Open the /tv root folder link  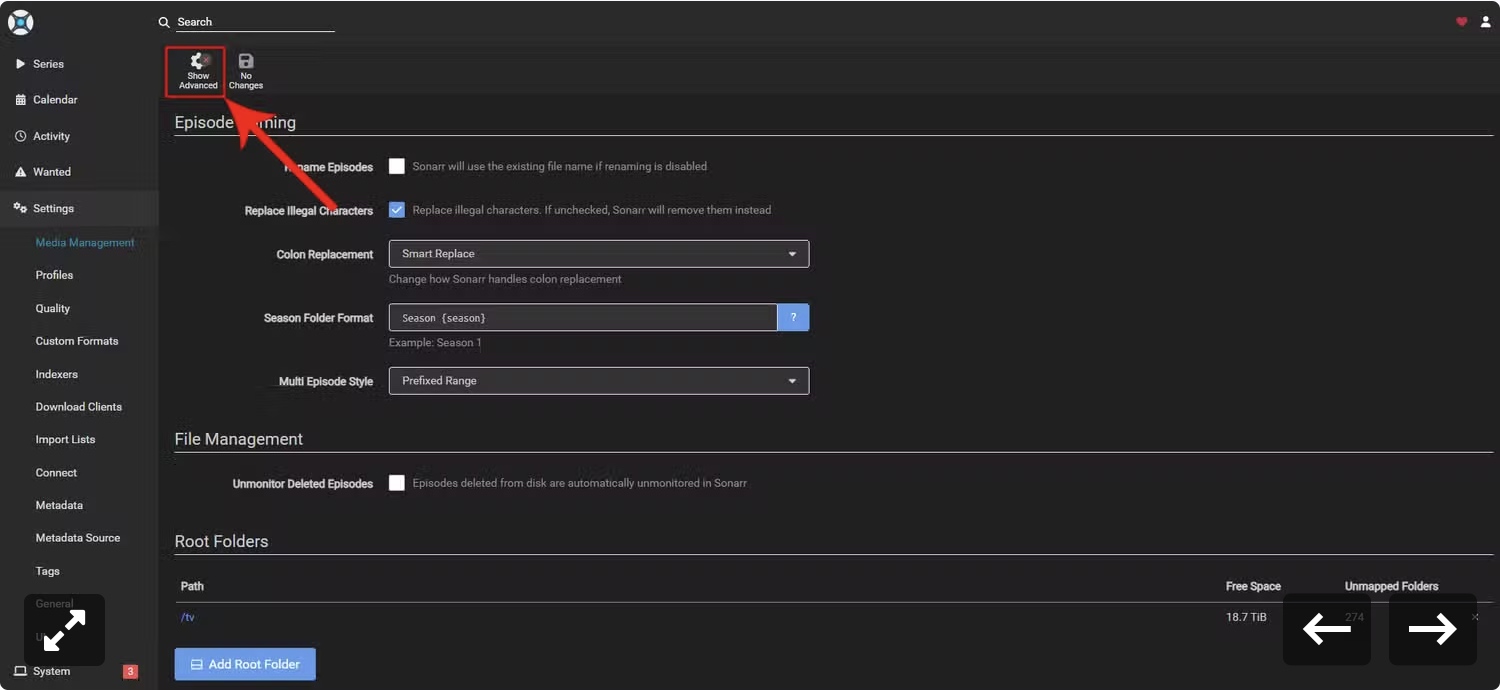[188, 617]
